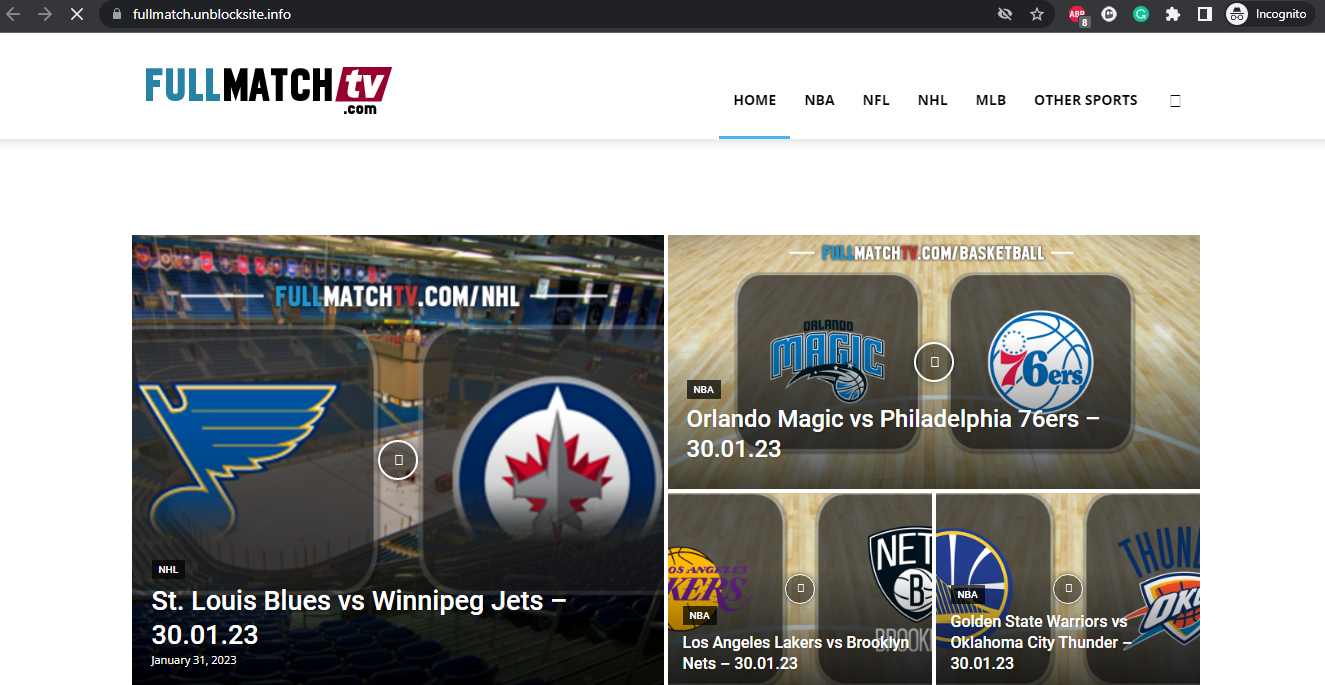1325x685 pixels.
Task: Play the Orlando Magic vs 76ers match
Action: point(933,362)
